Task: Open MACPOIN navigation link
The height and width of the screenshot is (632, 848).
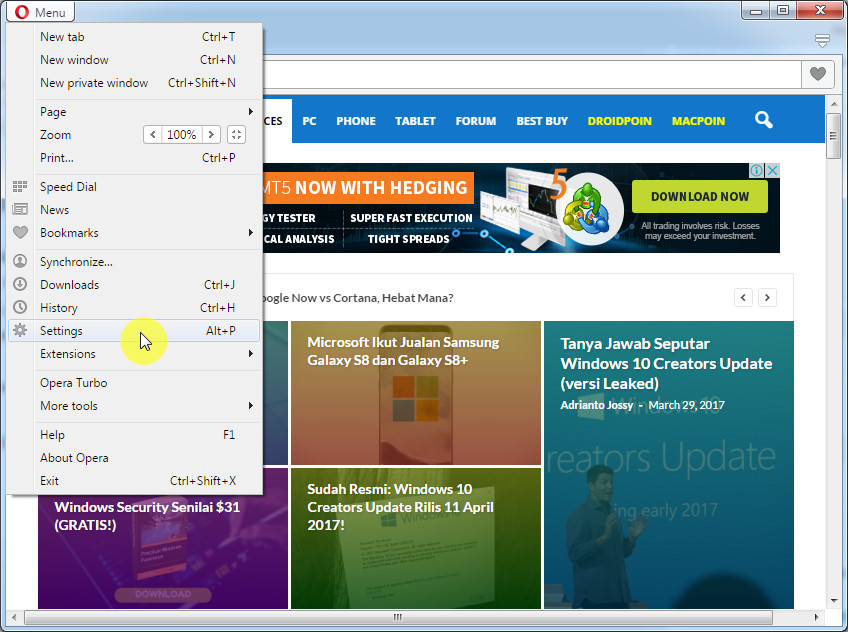Action: coord(698,121)
